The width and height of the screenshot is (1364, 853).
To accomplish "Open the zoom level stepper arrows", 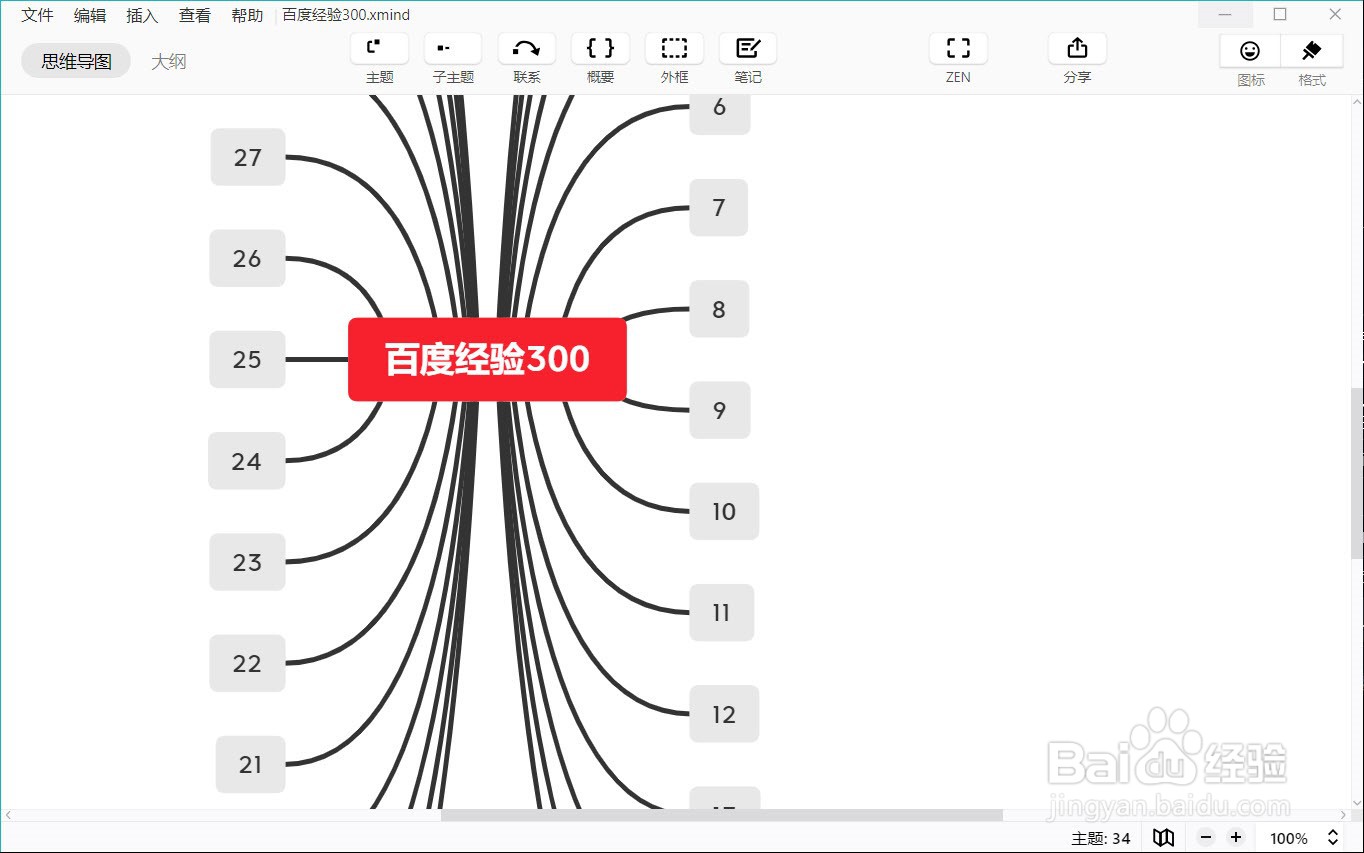I will tap(1332, 838).
